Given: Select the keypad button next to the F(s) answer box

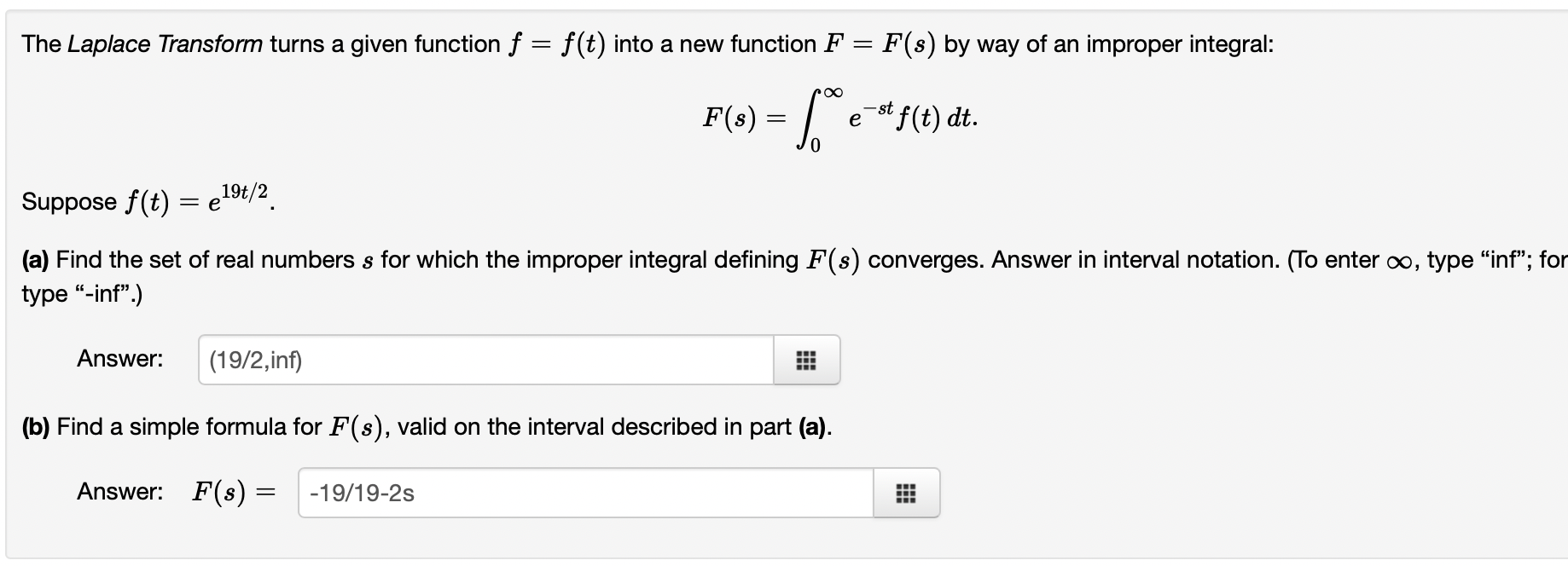Looking at the screenshot, I should pyautogui.click(x=906, y=493).
